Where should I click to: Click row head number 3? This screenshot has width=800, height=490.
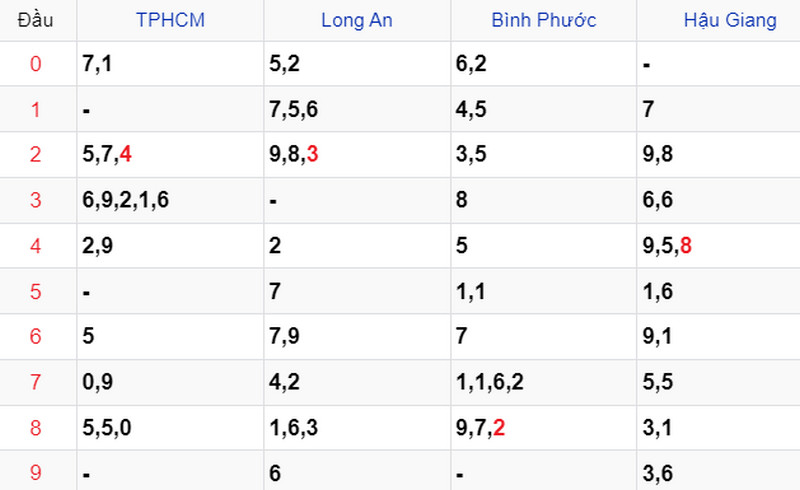tap(35, 200)
